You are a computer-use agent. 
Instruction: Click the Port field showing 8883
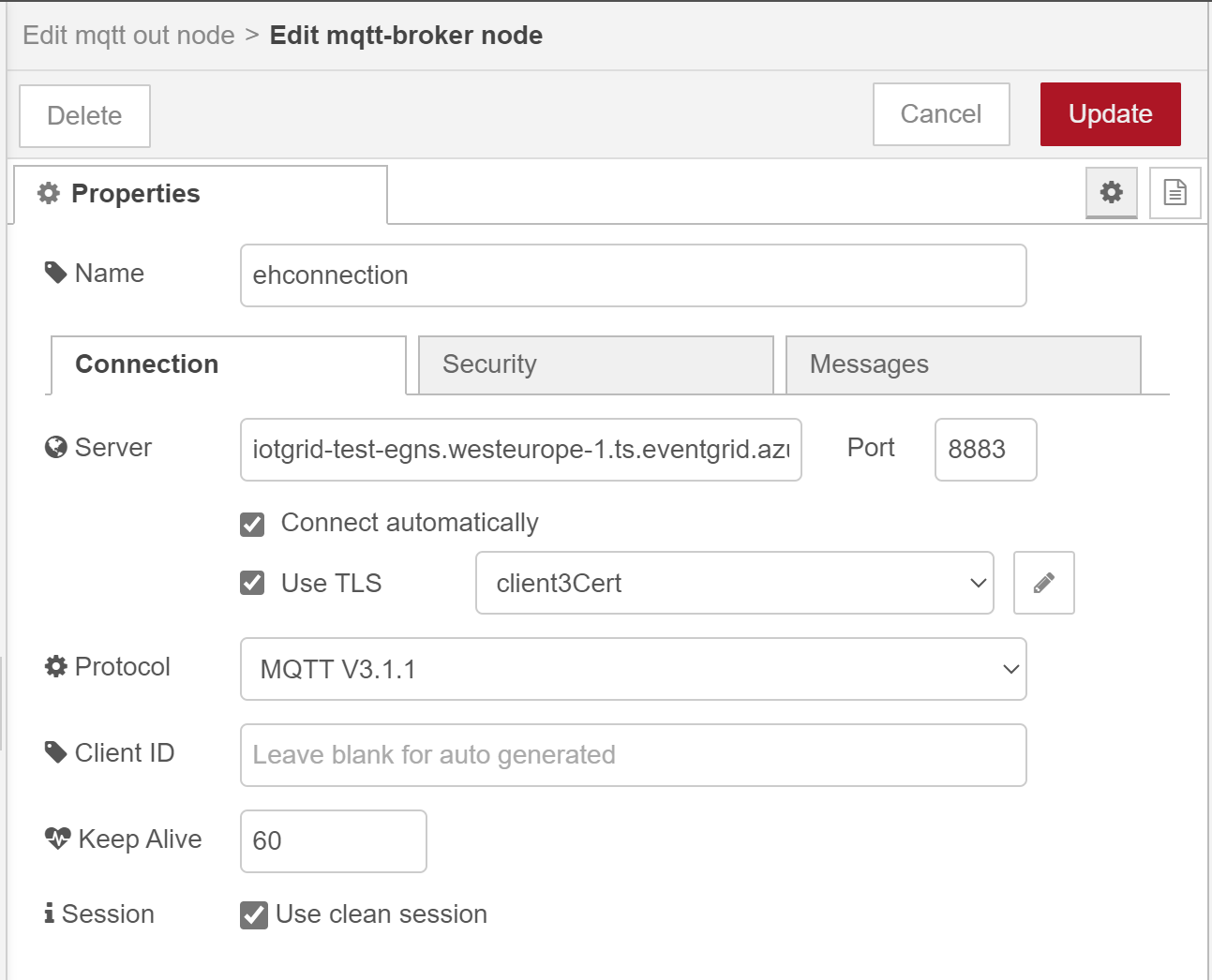[x=985, y=450]
